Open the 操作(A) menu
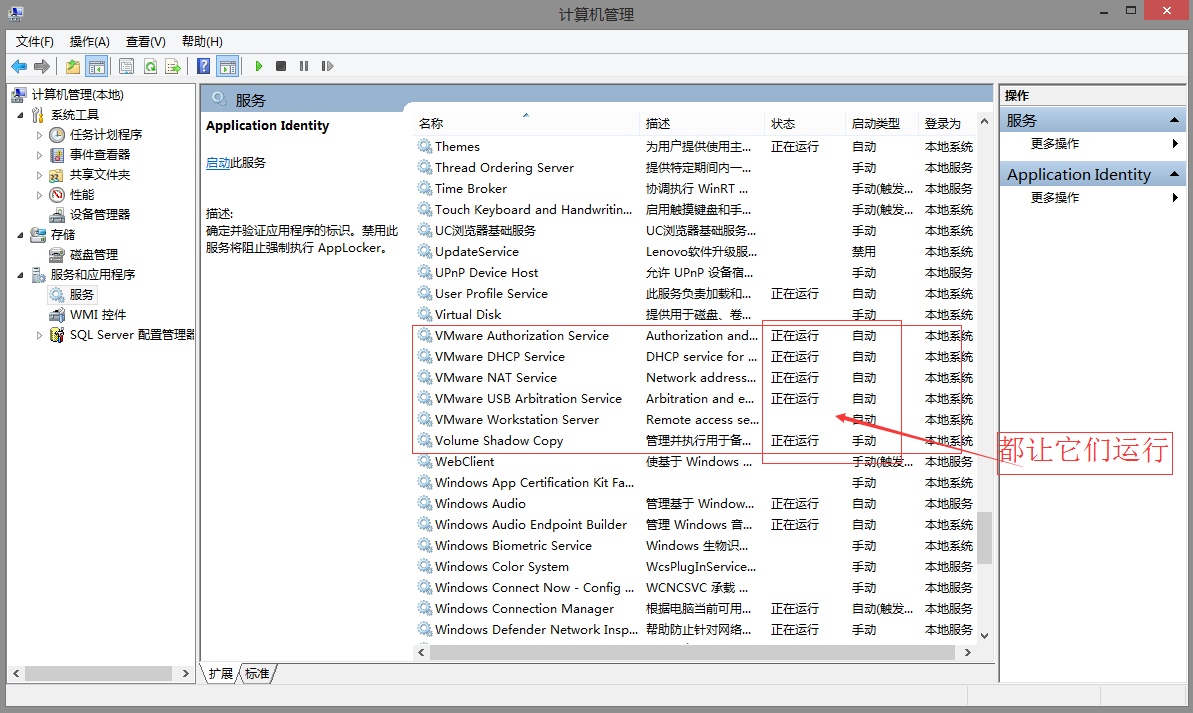 tap(90, 42)
